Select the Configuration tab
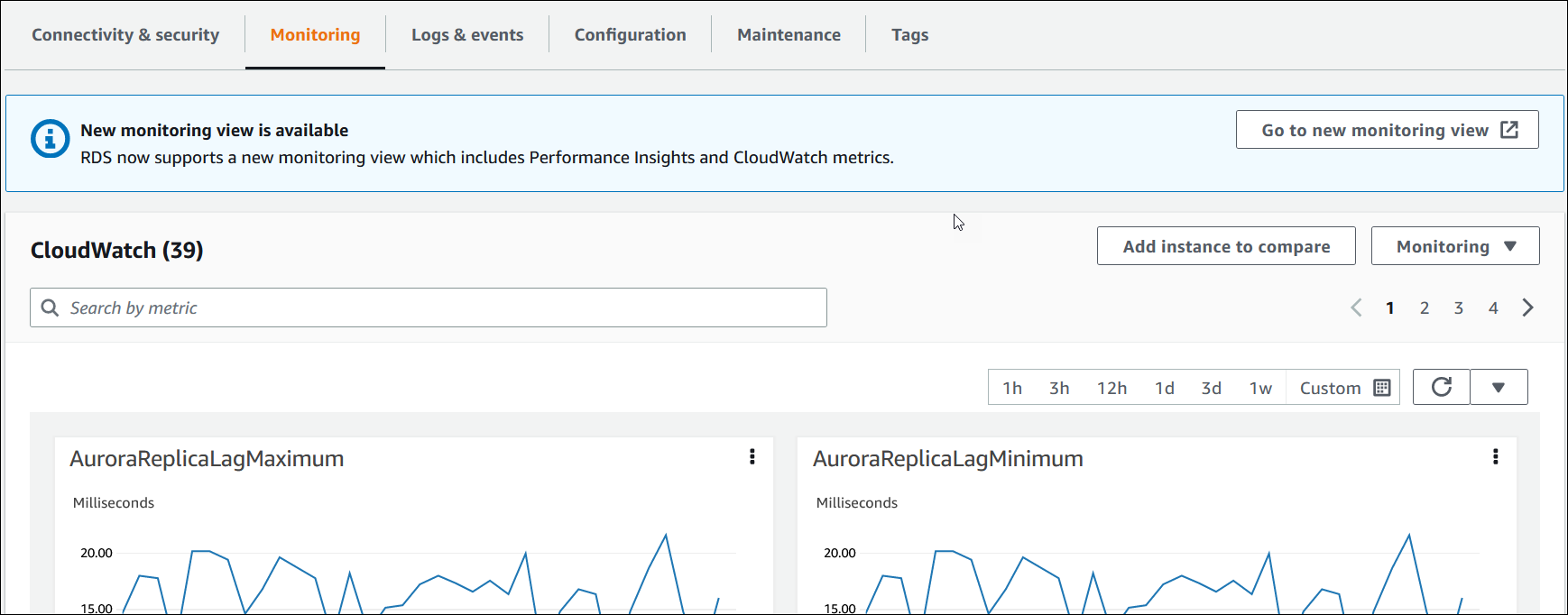 coord(630,35)
